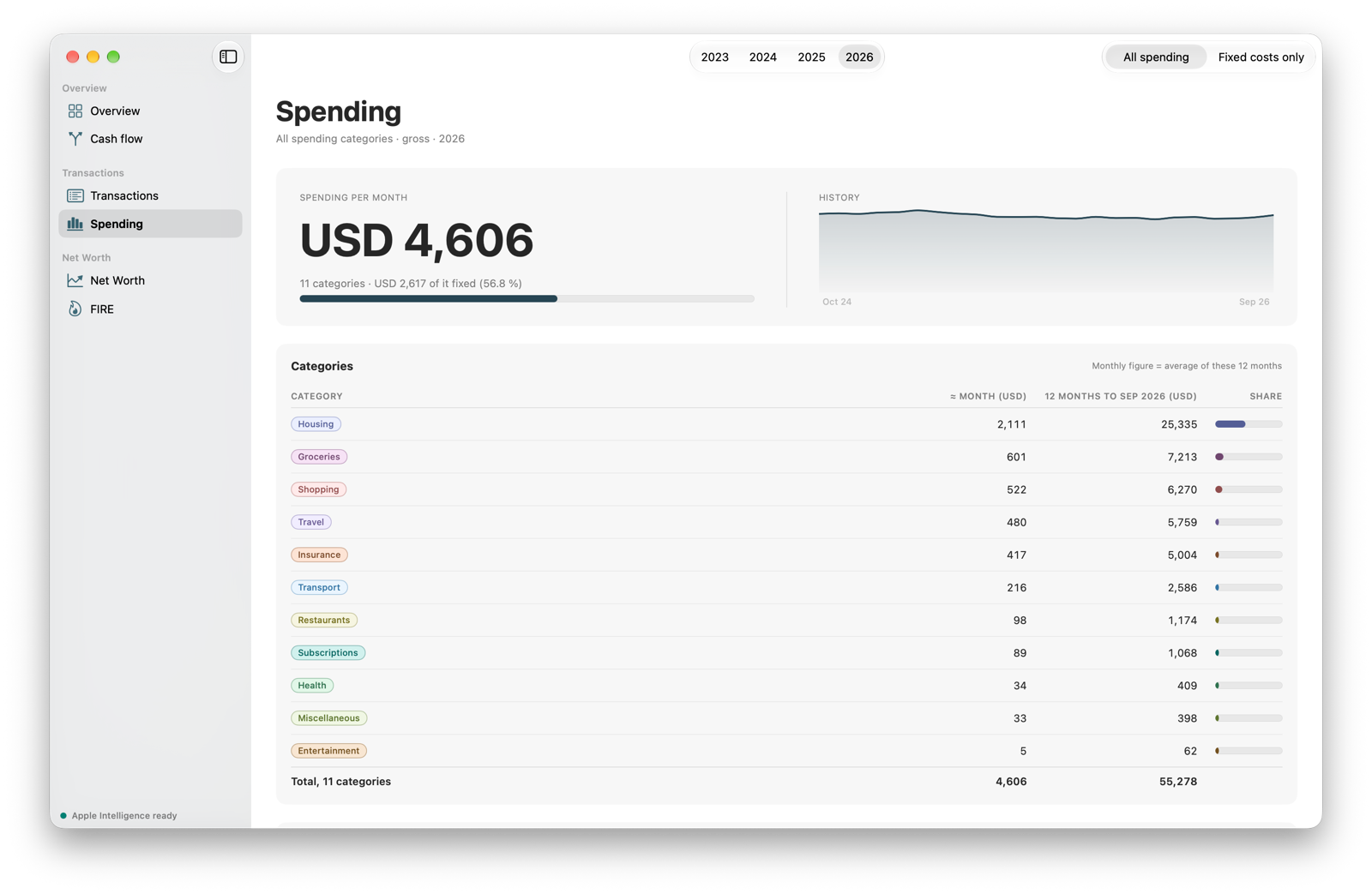1372x894 pixels.
Task: Toggle the sidebar panel icon
Action: click(228, 57)
